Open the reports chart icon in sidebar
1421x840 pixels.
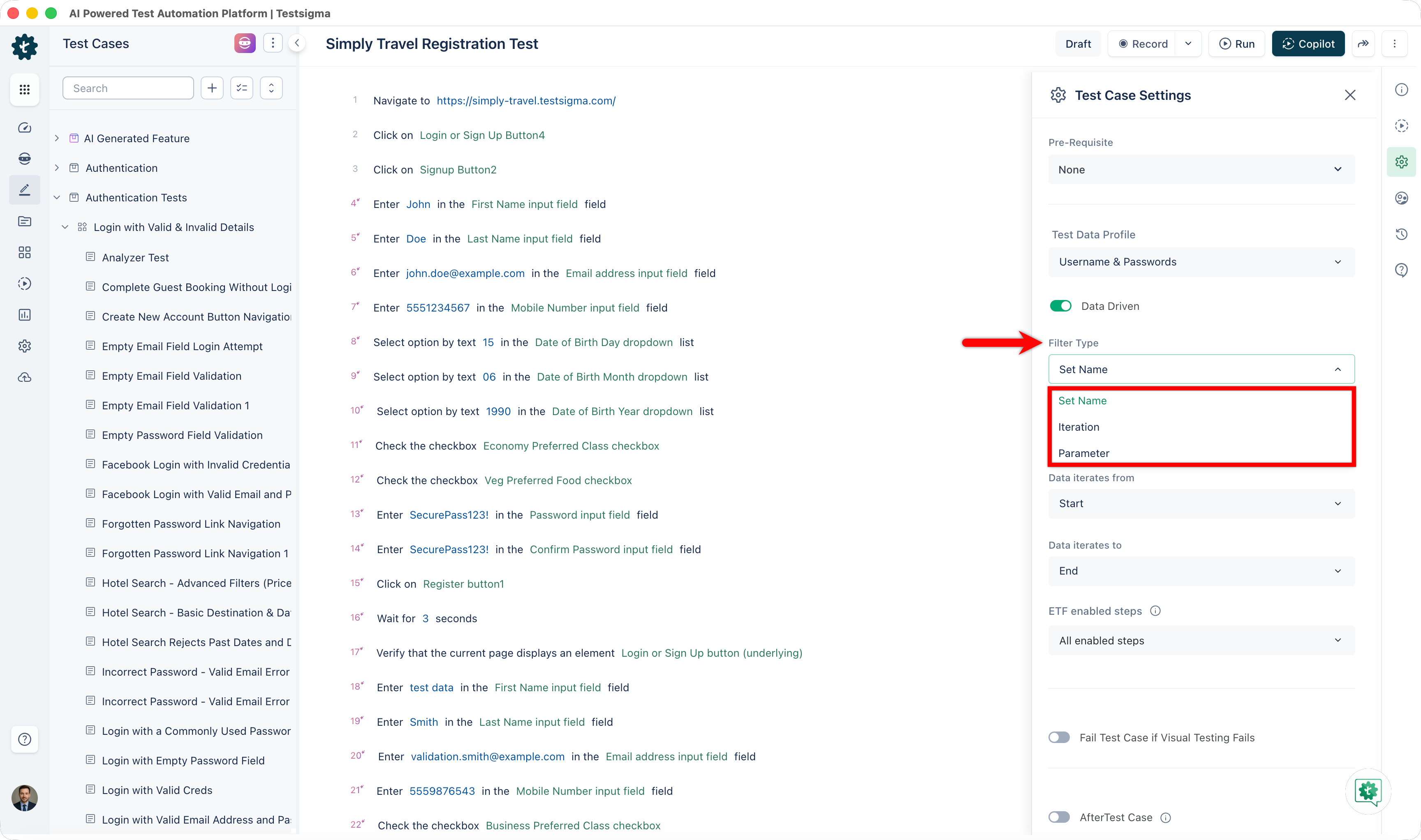[24, 315]
